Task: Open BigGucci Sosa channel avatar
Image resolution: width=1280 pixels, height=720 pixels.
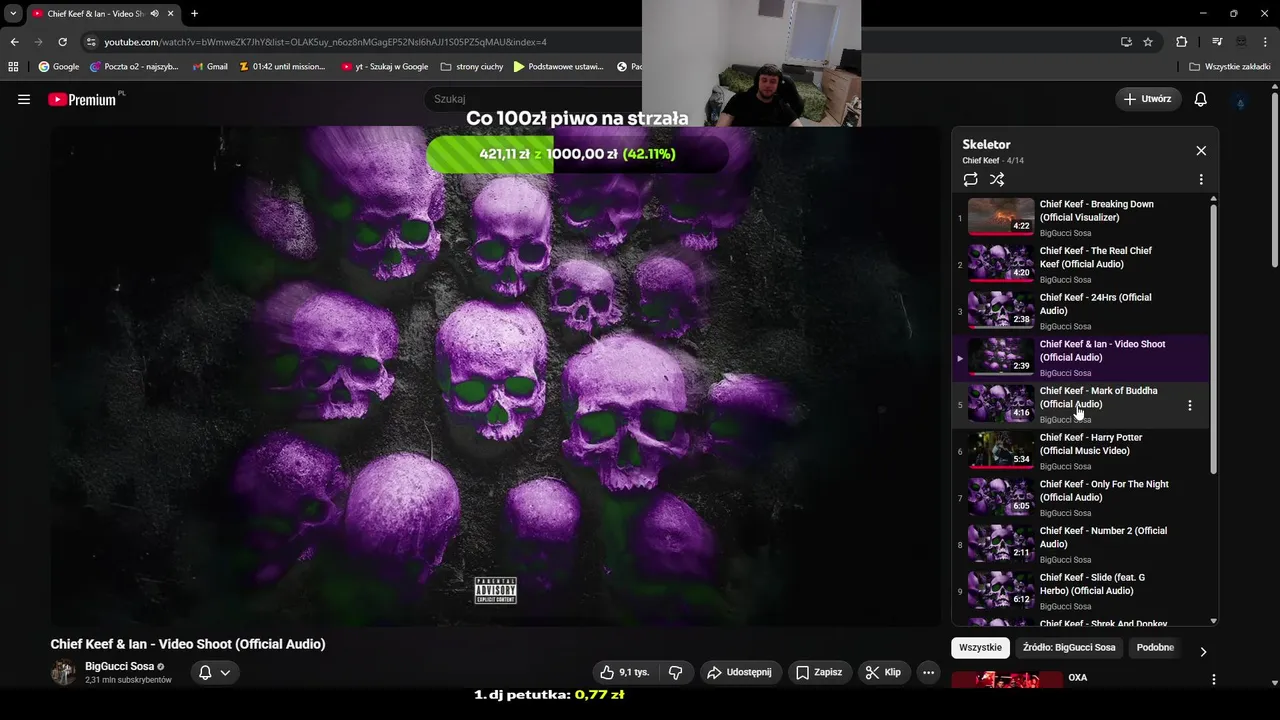Action: coord(63,673)
